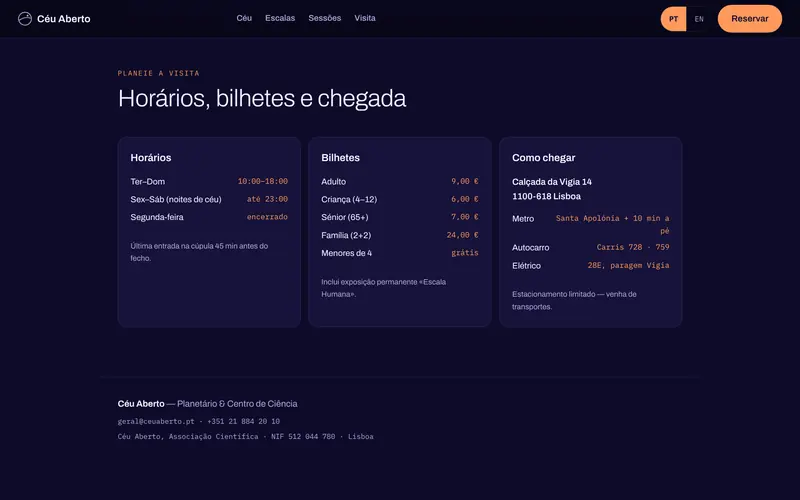Click the 'encerrado' status text

click(x=267, y=217)
